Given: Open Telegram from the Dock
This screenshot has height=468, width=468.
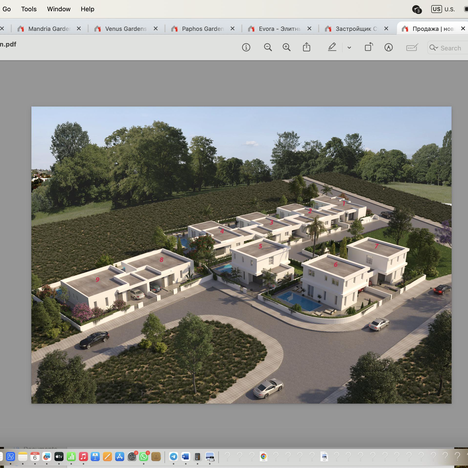Looking at the screenshot, I should pyautogui.click(x=173, y=457).
